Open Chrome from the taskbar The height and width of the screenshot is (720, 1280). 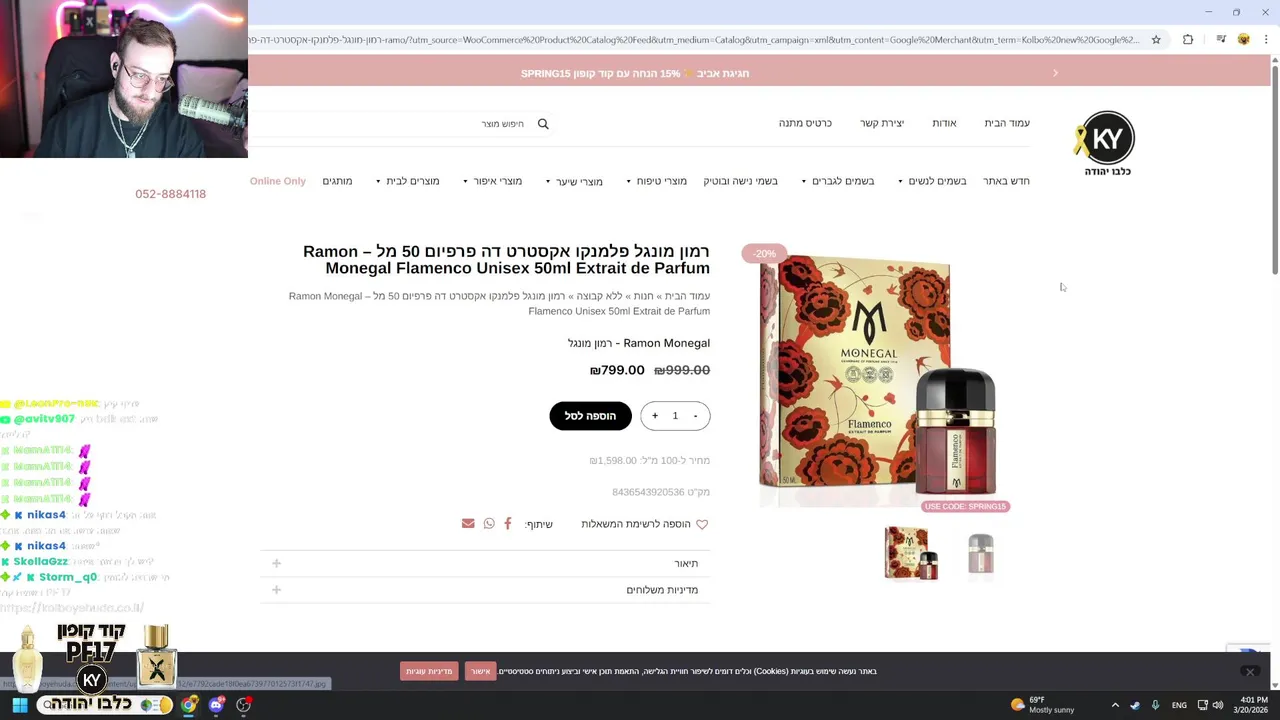pos(188,705)
